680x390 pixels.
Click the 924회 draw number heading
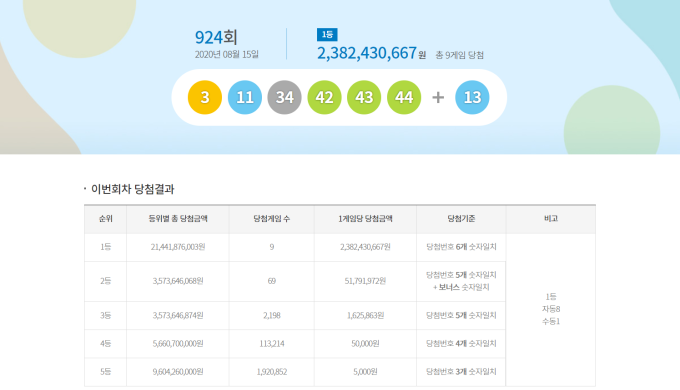[216, 37]
